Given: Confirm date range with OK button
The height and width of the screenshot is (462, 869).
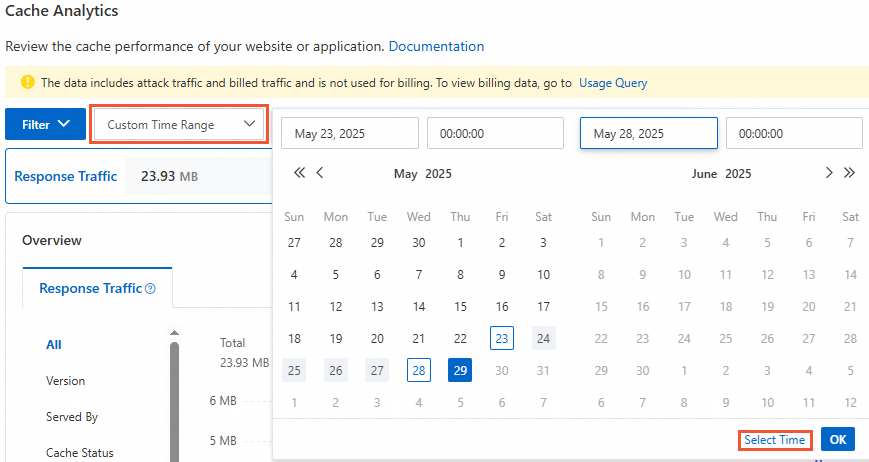Looking at the screenshot, I should (837, 439).
